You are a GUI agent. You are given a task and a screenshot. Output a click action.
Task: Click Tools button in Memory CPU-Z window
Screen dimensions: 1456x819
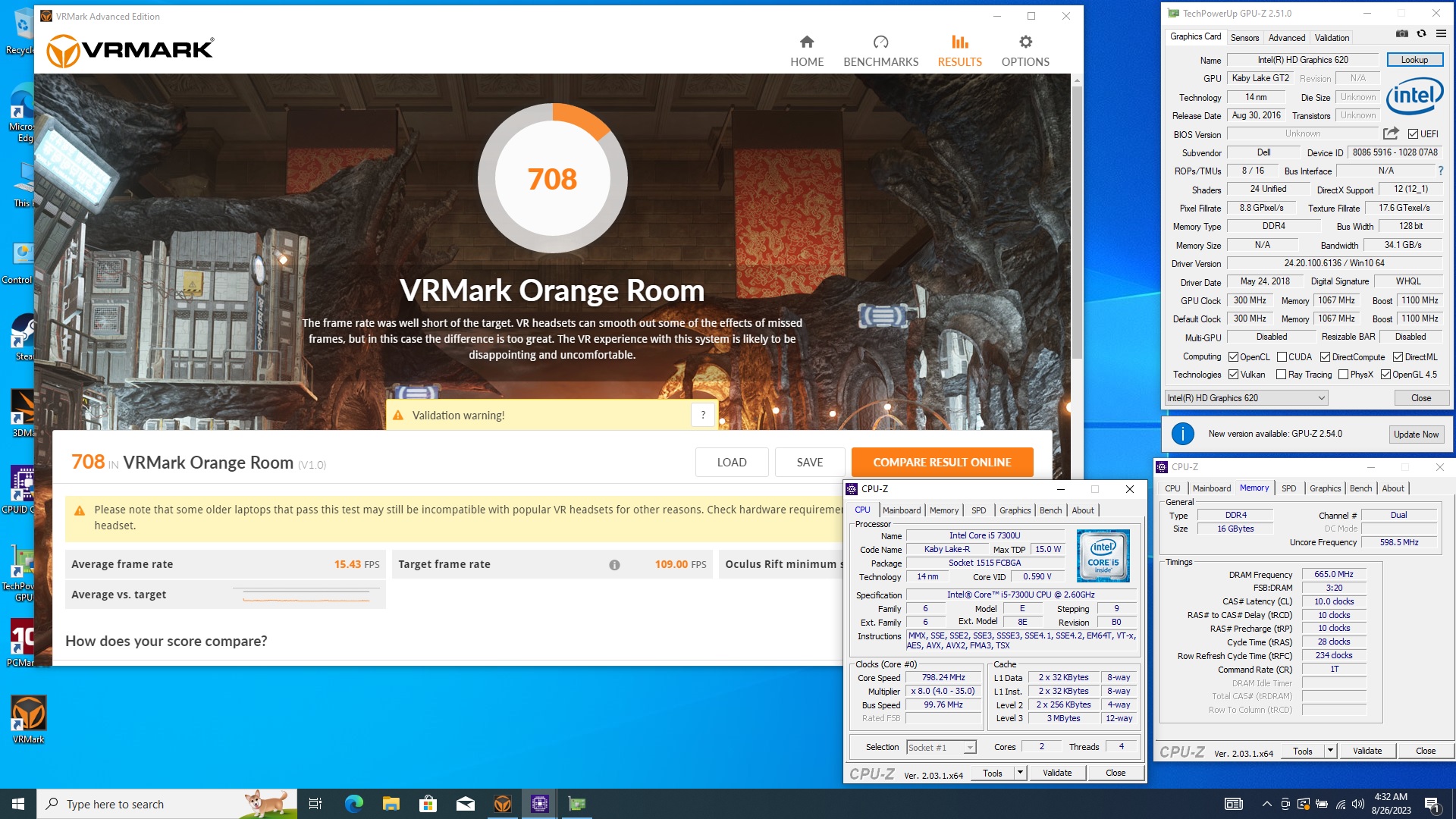[x=1302, y=751]
